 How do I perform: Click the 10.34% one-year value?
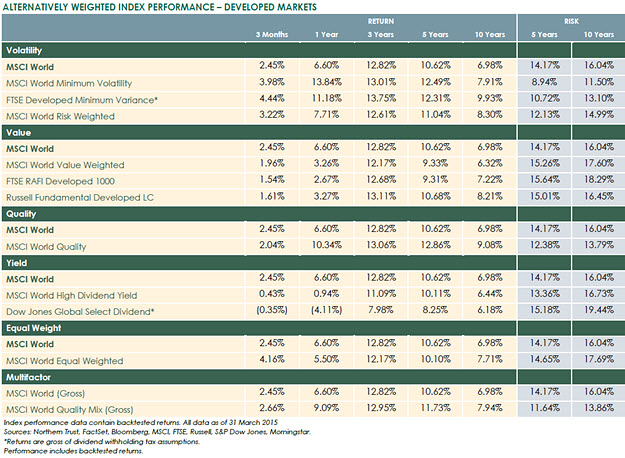[326, 245]
